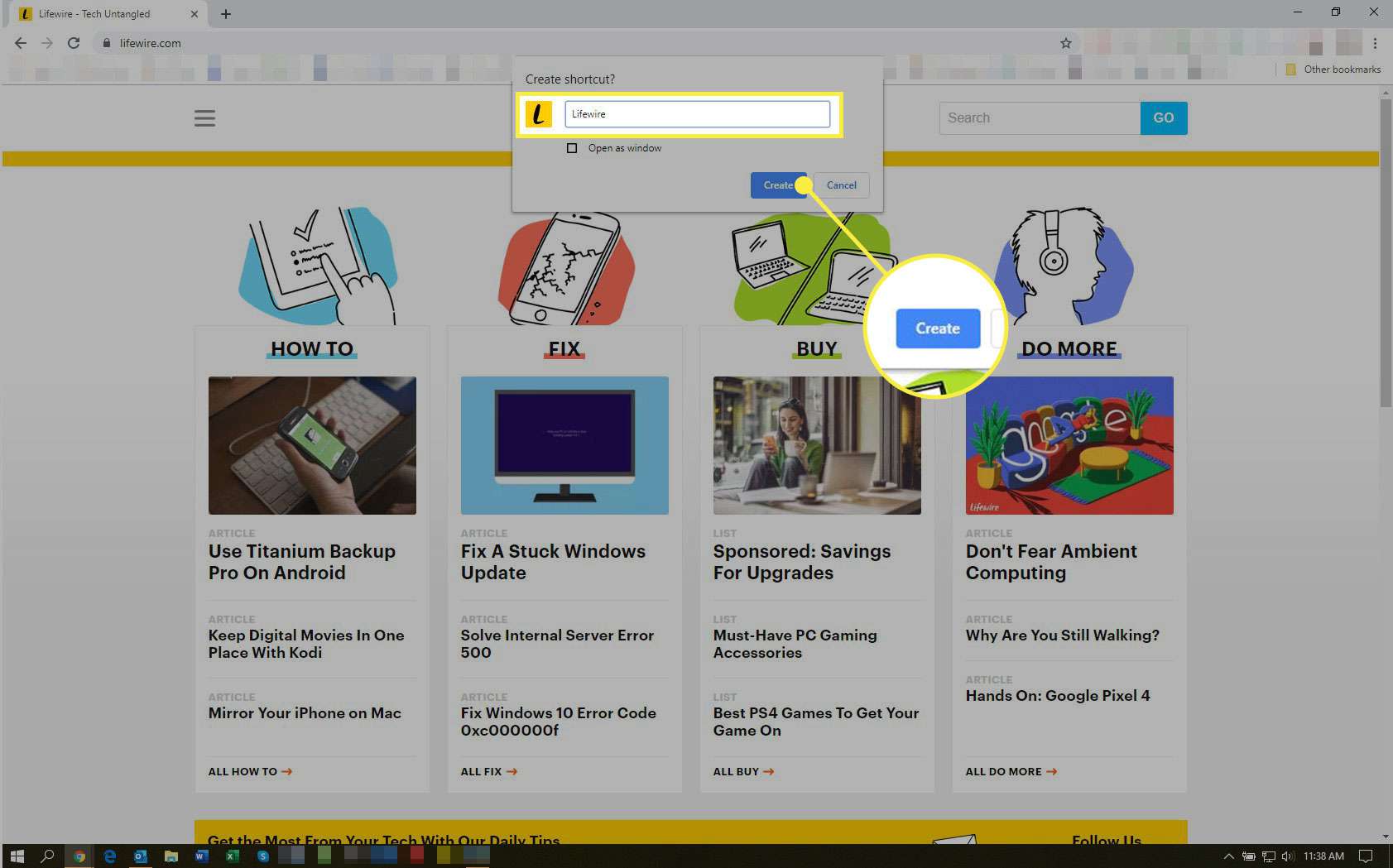Open Outlook from the taskbar

140,856
